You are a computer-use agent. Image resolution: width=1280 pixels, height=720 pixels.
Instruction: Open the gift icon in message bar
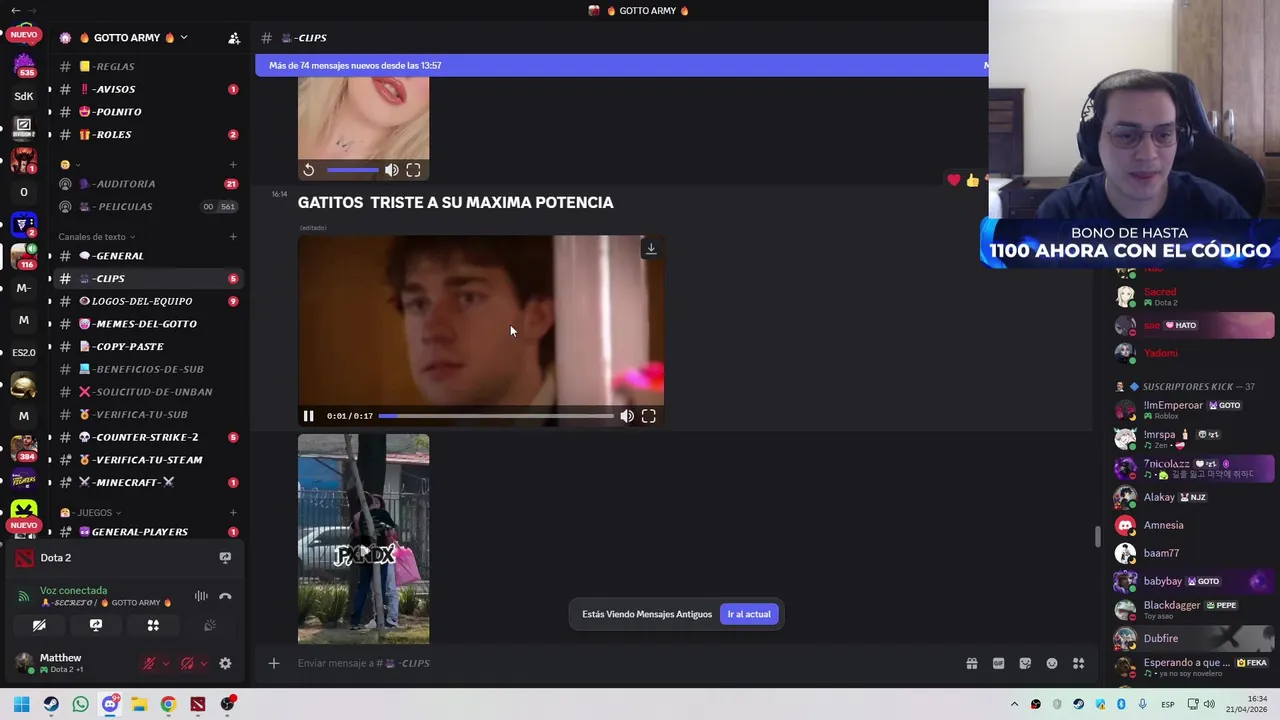click(971, 663)
